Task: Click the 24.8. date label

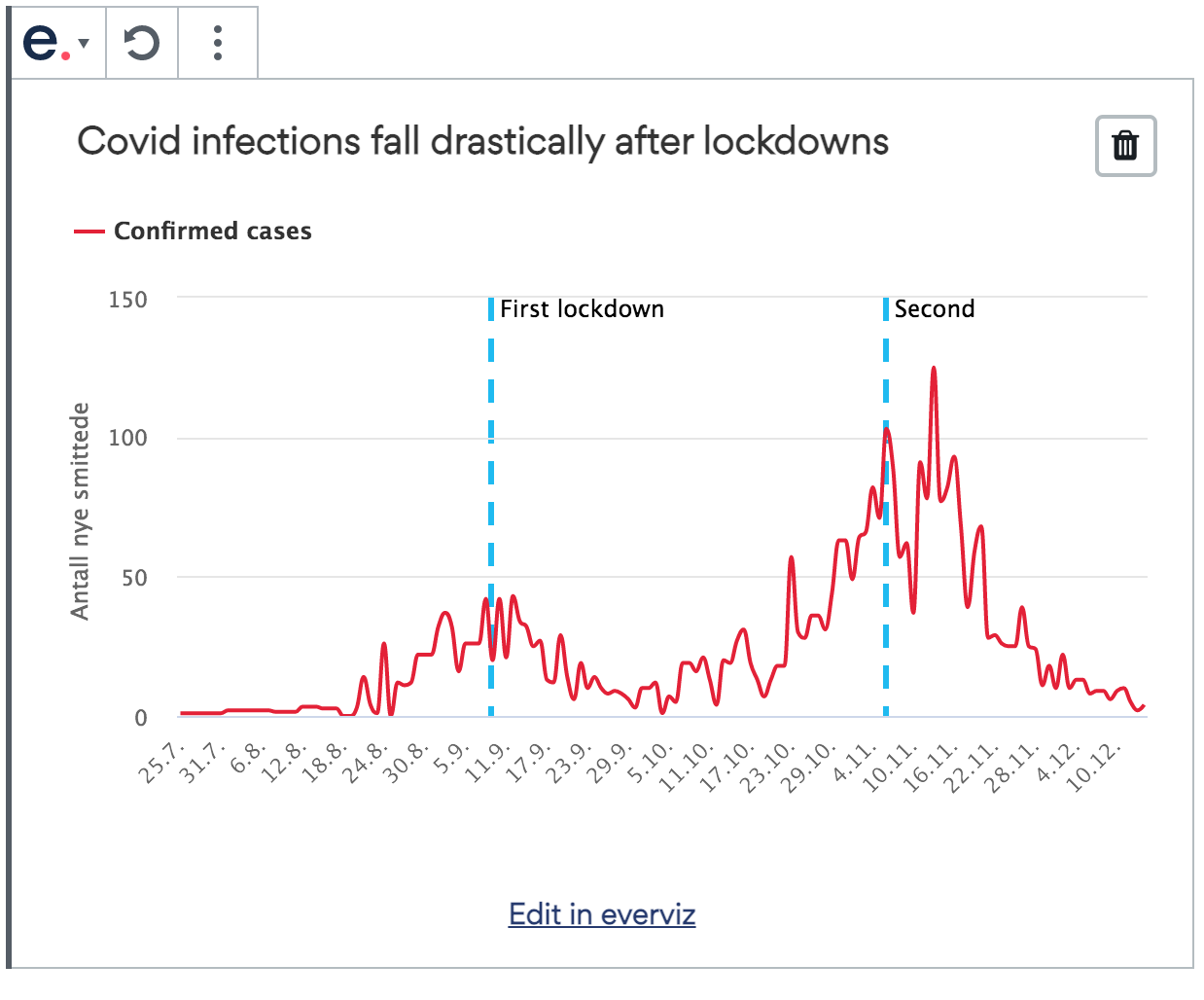Action: (366, 763)
